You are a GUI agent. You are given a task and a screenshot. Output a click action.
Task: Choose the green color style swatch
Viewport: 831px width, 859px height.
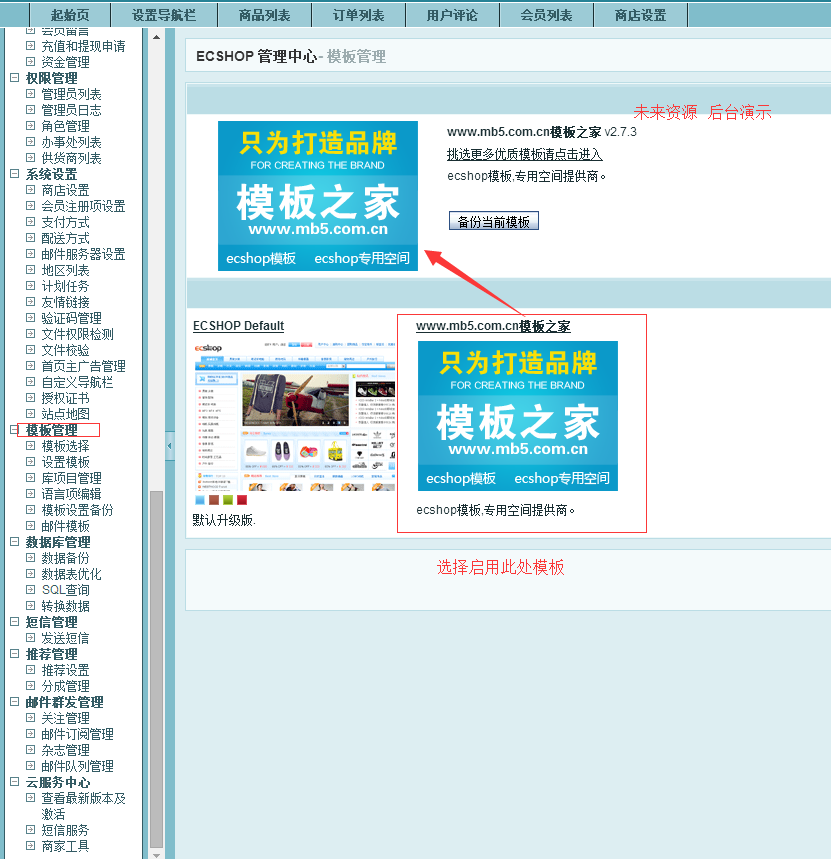click(x=228, y=500)
